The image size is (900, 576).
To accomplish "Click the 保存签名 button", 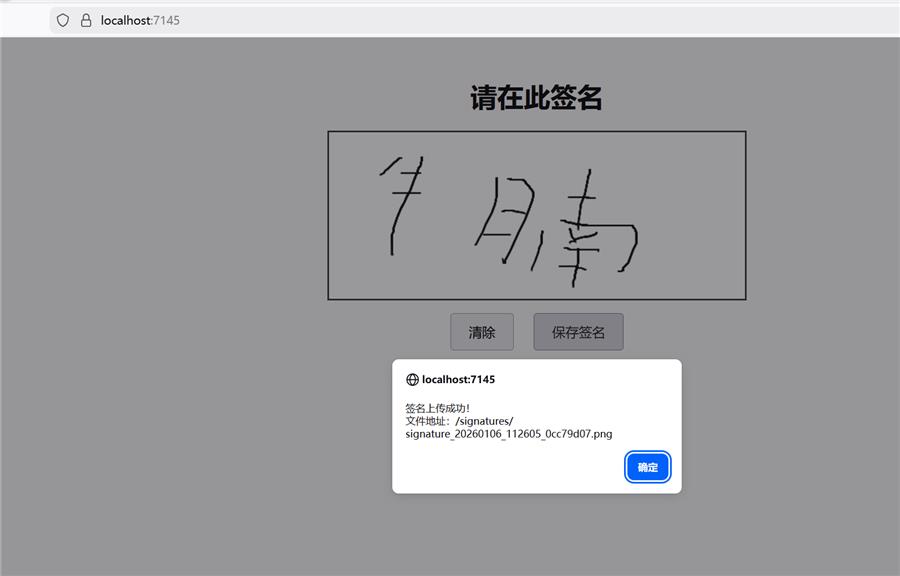I will [x=578, y=332].
